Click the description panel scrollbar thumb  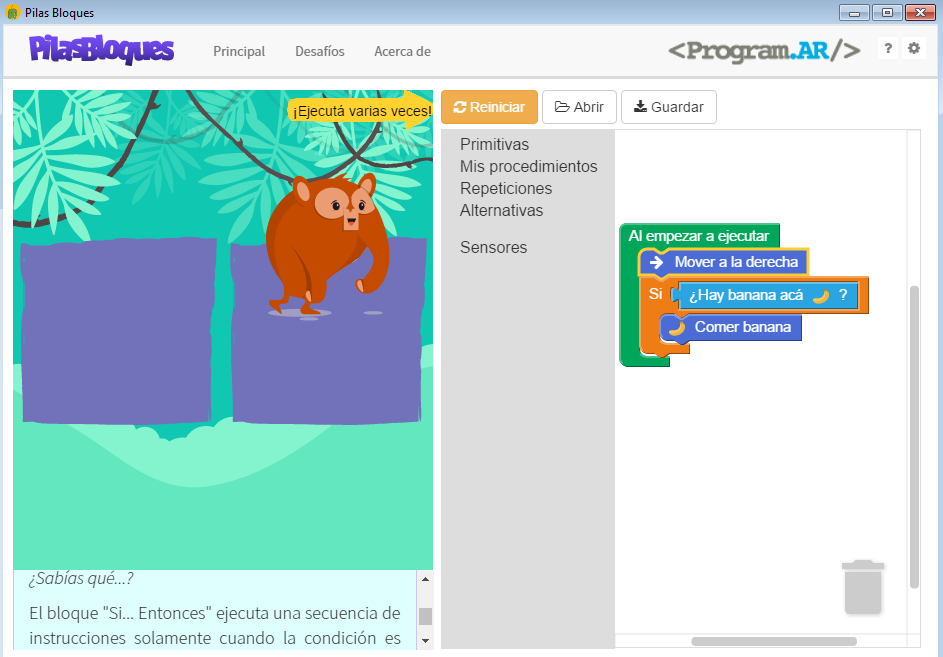(x=425, y=616)
